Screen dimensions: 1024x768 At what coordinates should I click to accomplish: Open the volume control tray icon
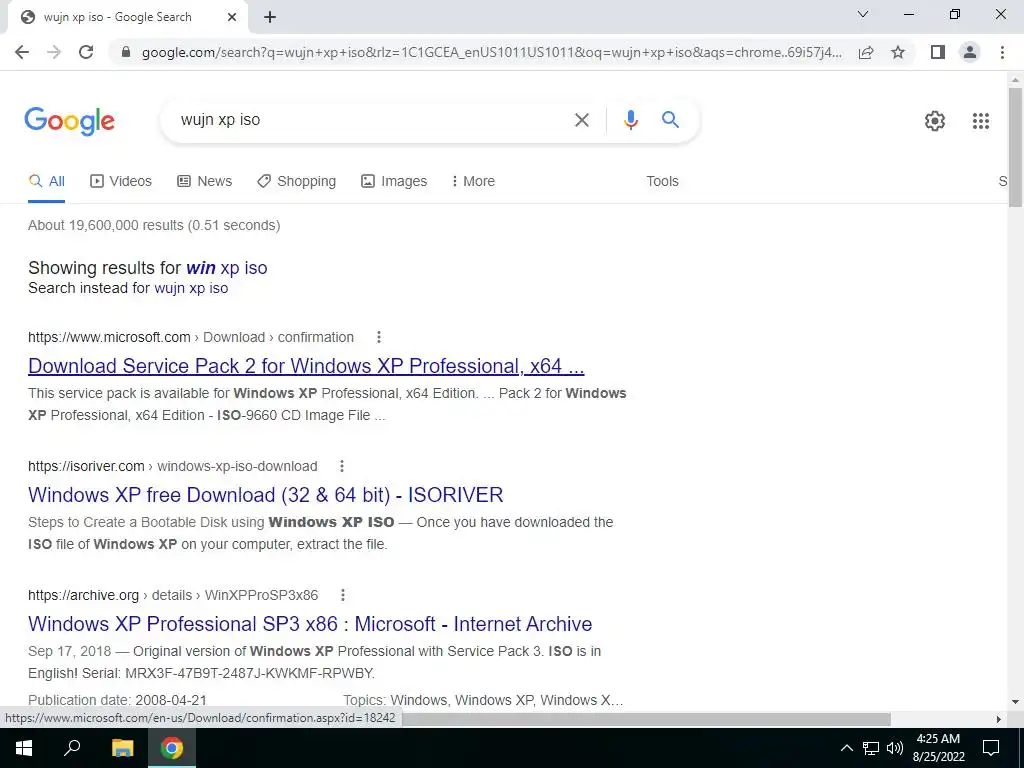pyautogui.click(x=895, y=748)
